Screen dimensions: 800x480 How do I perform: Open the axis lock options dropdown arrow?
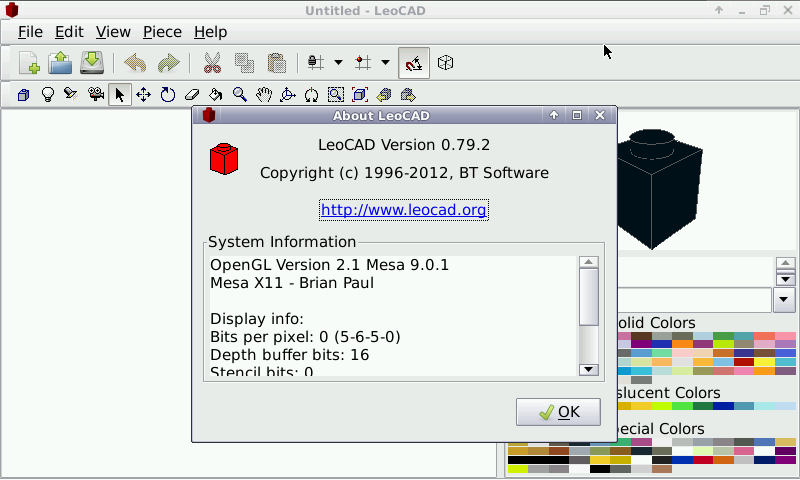coord(338,63)
